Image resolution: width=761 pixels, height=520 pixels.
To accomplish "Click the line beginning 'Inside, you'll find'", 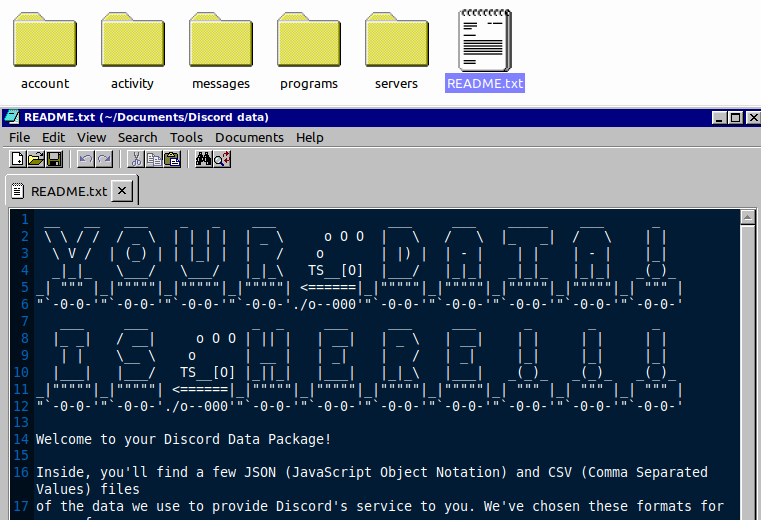I will [x=372, y=472].
